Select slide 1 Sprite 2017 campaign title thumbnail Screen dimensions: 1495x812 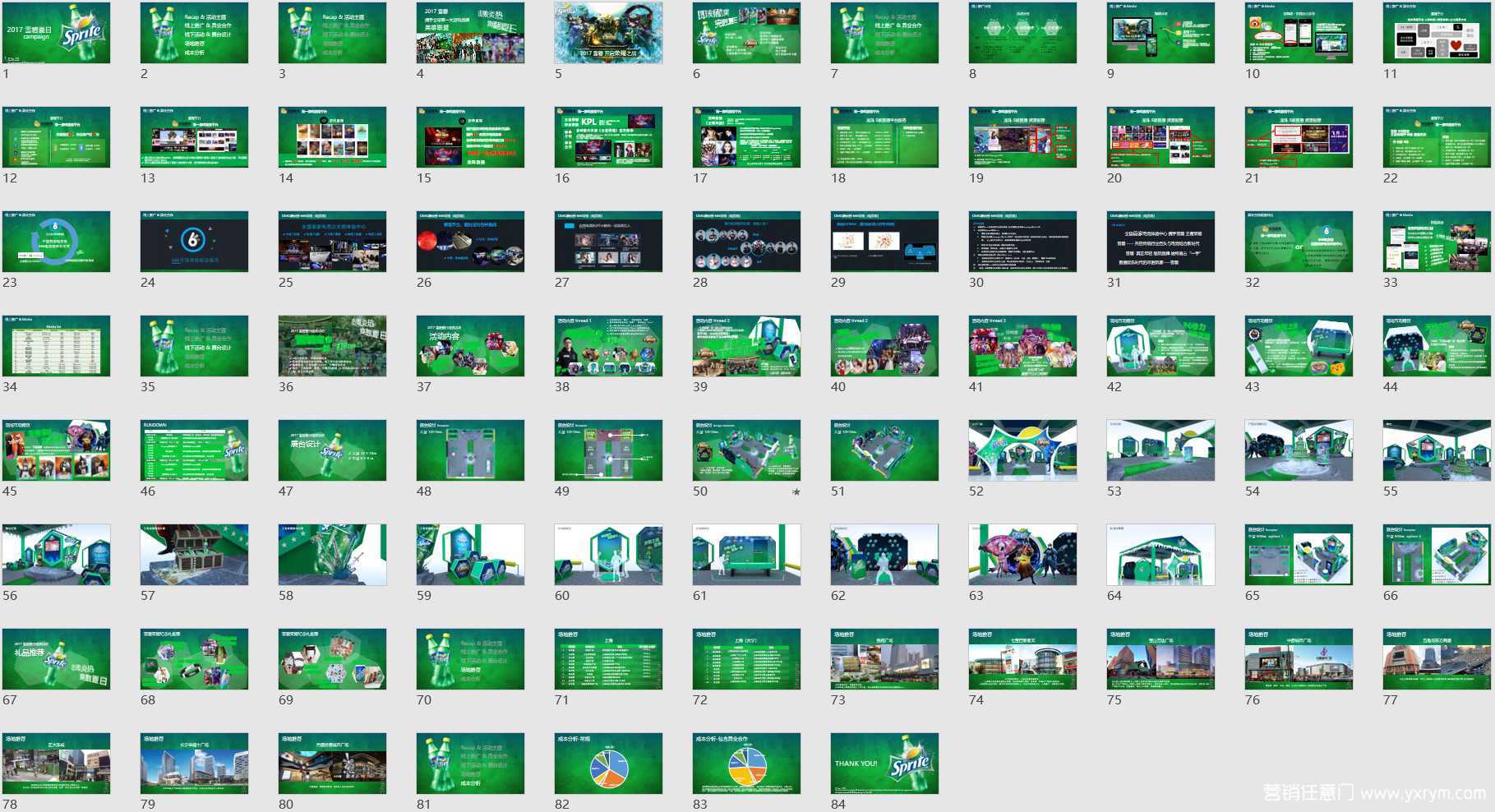coord(56,33)
